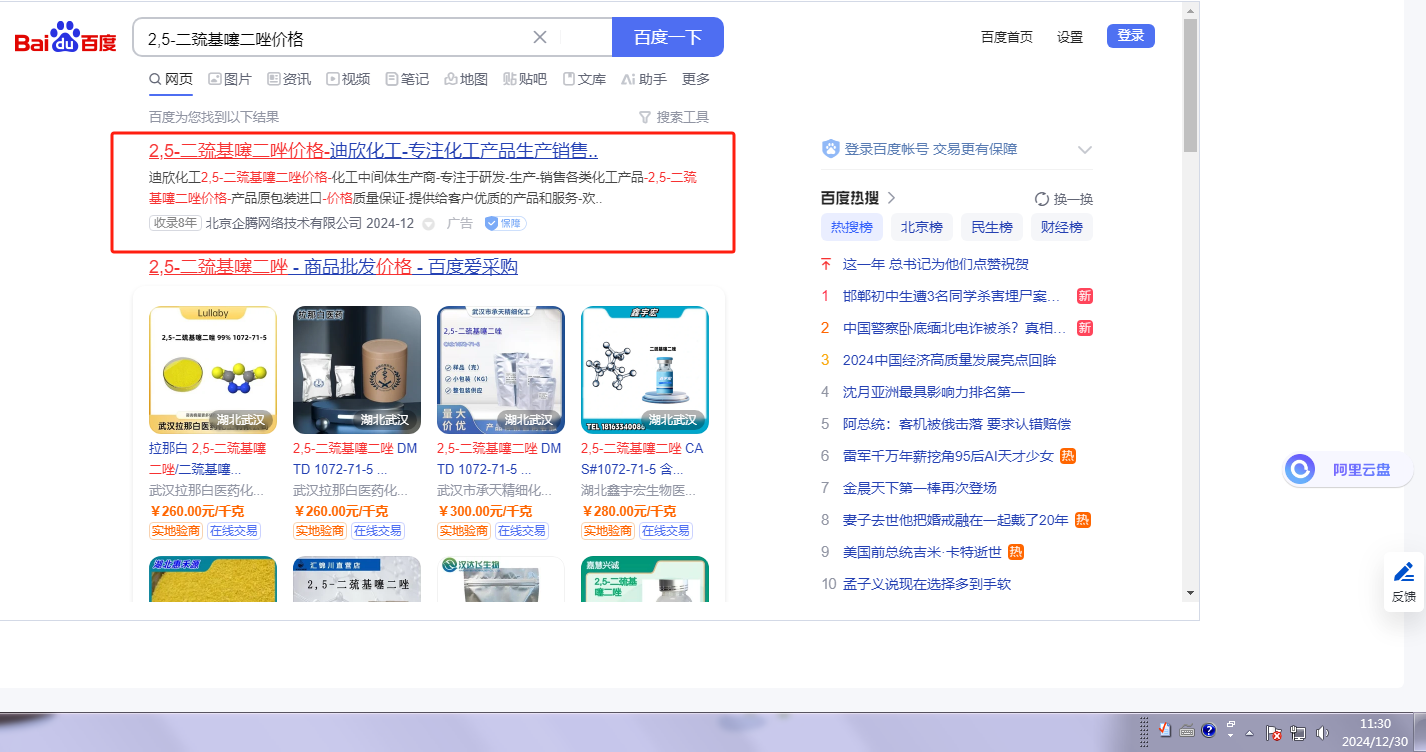
Task: Click the 阿里云盘 floating icon
Action: tap(1300, 469)
